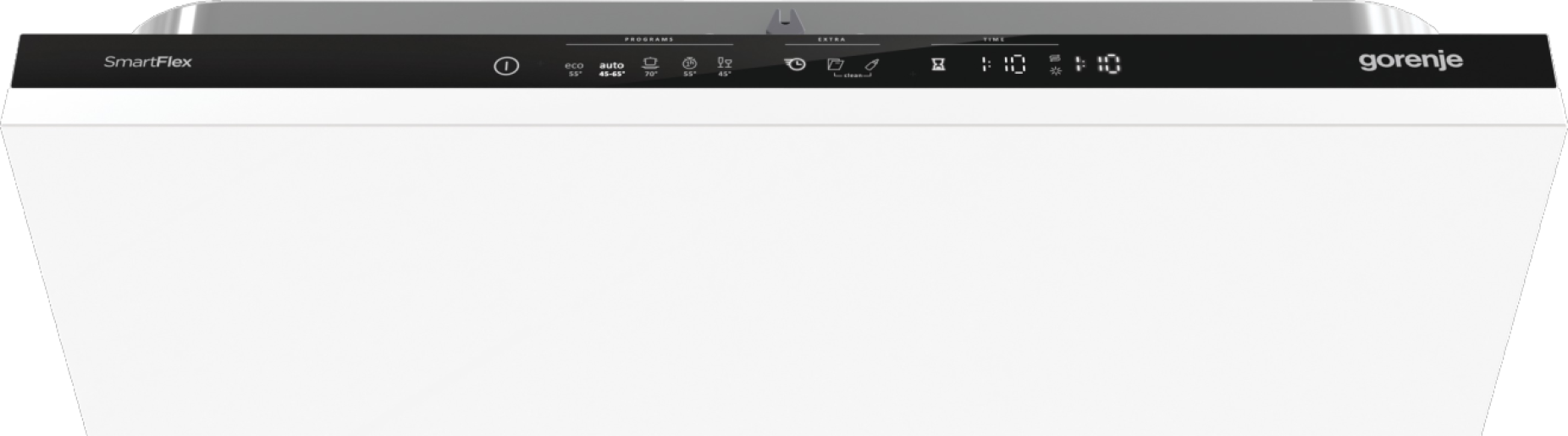Tap the power on/off button

506,65
